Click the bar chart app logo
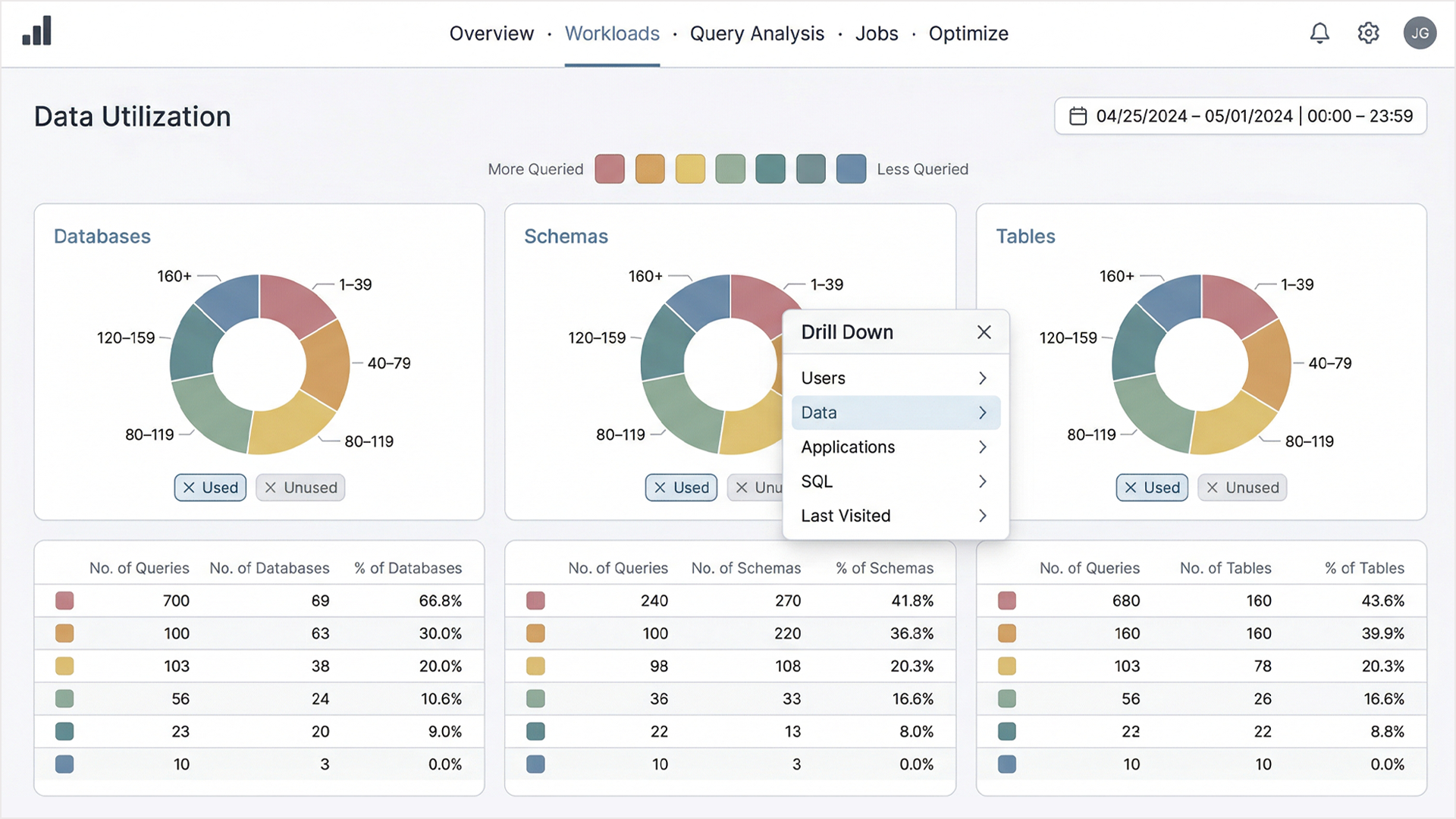 (x=36, y=32)
